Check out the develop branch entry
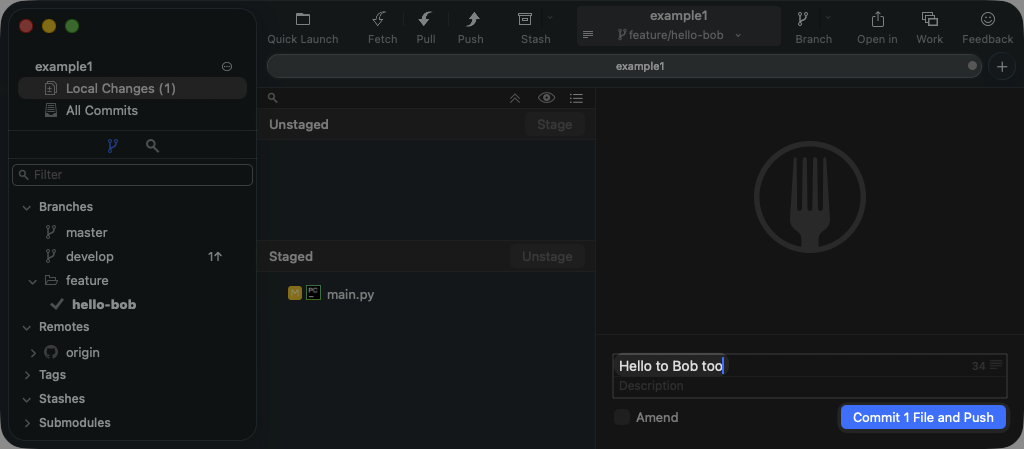 click(90, 257)
